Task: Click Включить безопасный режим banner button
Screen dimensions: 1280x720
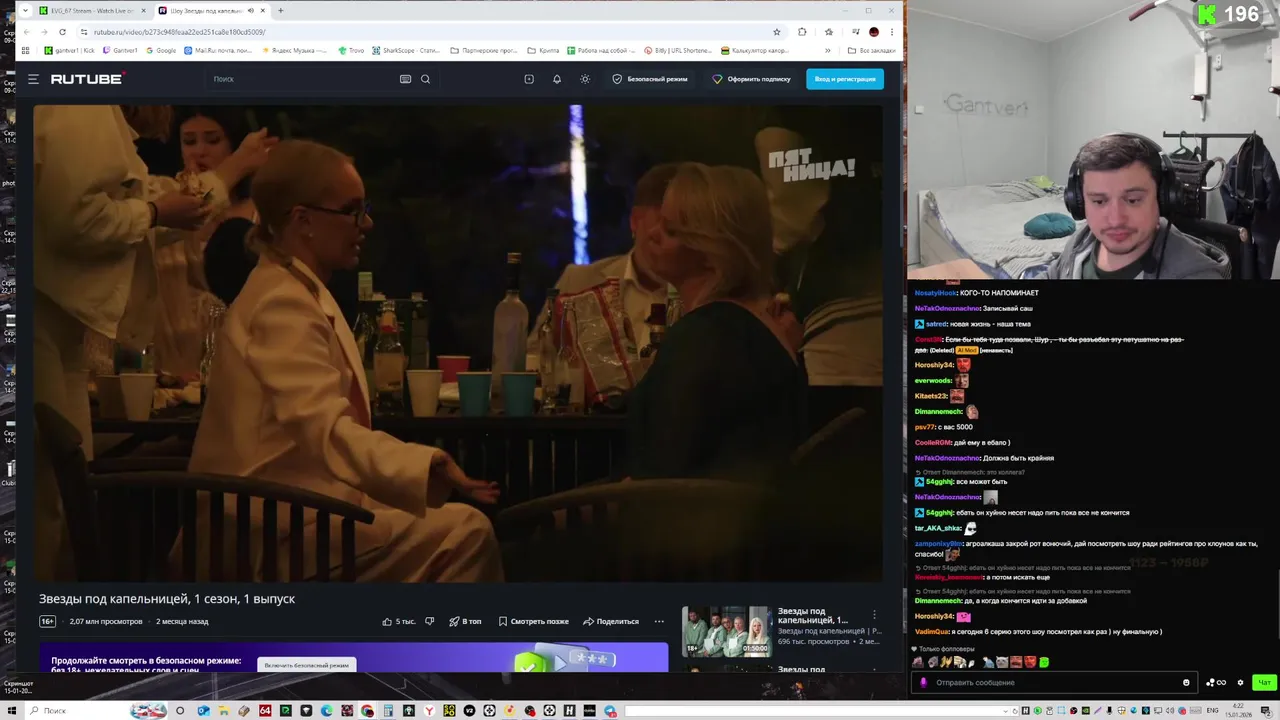Action: pos(307,665)
